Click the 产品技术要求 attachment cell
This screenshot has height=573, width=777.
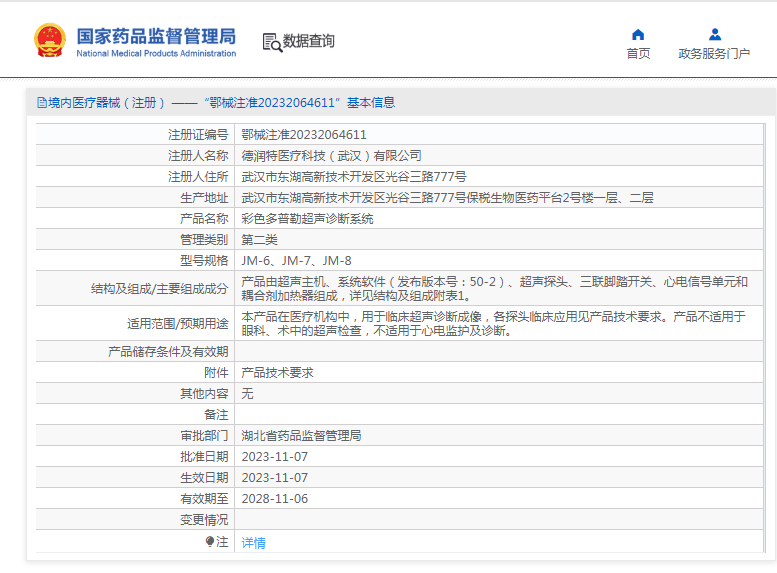277,372
